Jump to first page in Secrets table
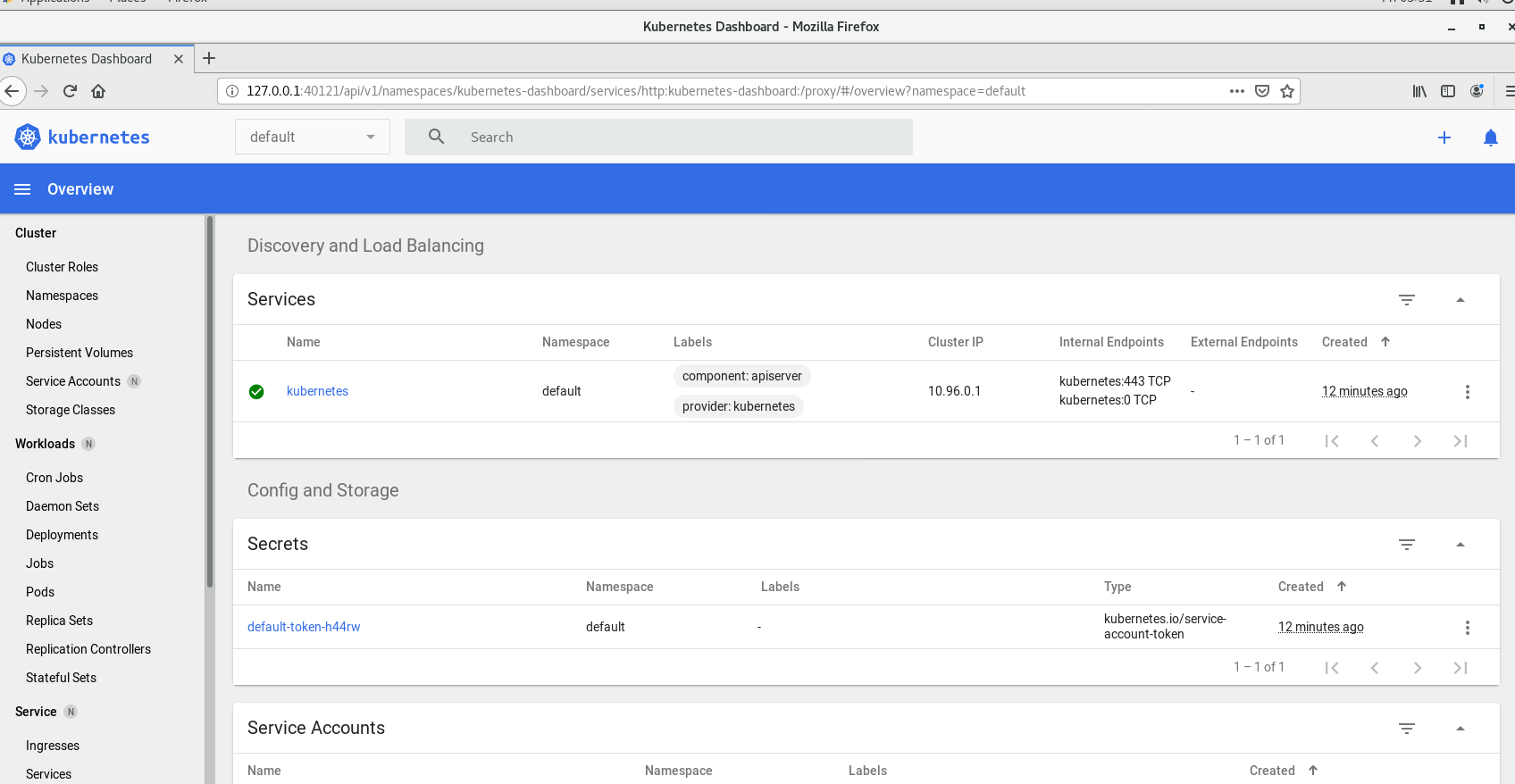Screen dimensions: 1515x784 (x=1332, y=668)
